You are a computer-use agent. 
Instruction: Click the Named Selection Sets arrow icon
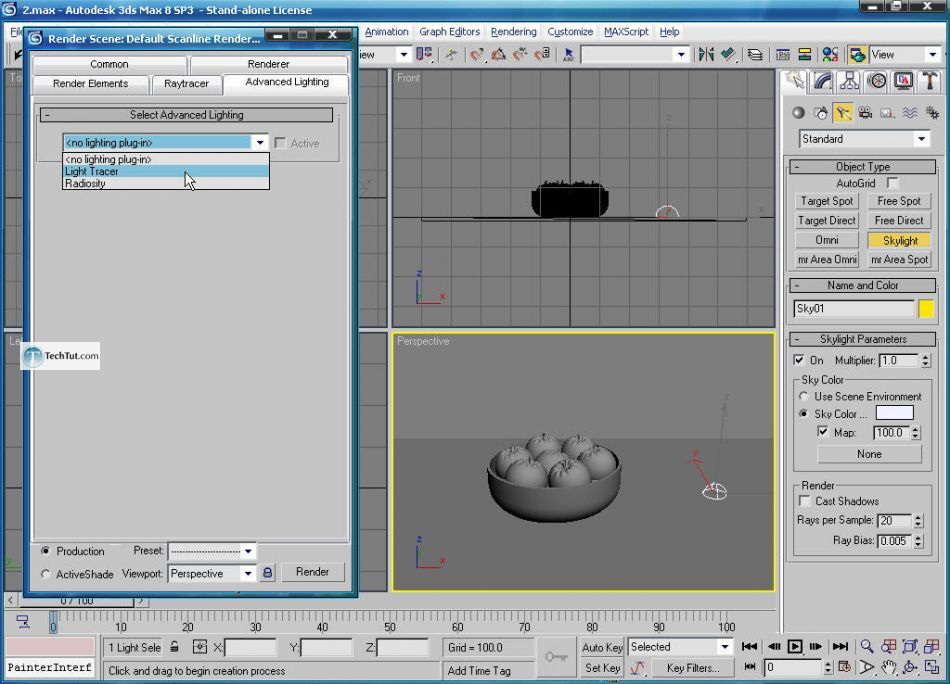click(x=568, y=55)
